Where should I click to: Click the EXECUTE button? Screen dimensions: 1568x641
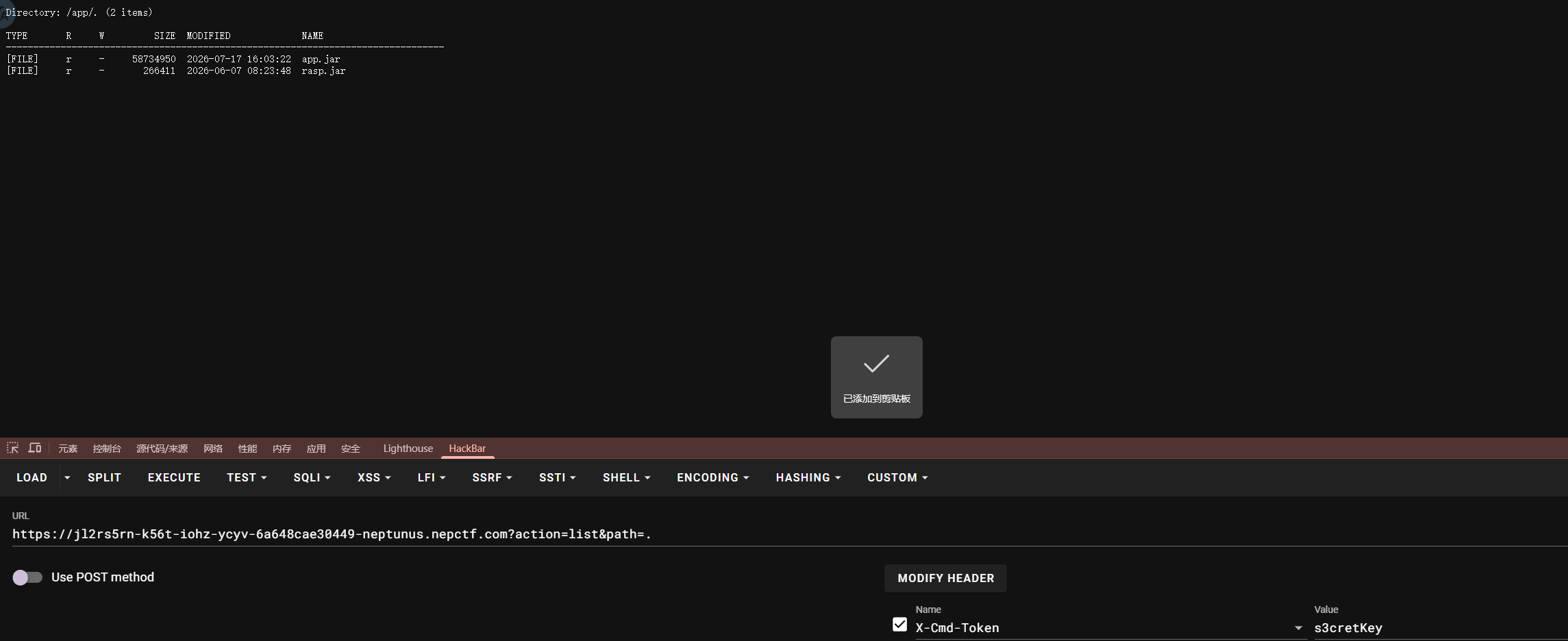[174, 477]
